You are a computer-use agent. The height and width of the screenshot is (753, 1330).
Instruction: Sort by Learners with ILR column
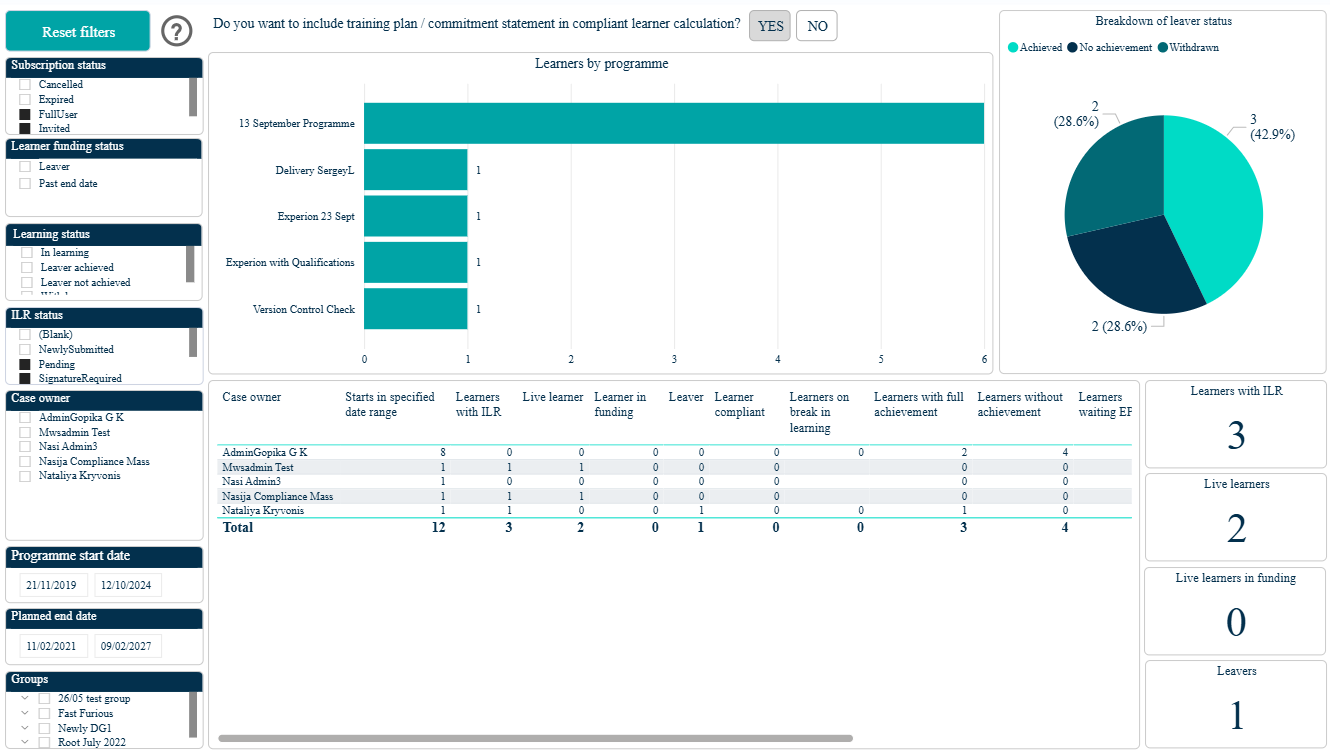pyautogui.click(x=478, y=404)
